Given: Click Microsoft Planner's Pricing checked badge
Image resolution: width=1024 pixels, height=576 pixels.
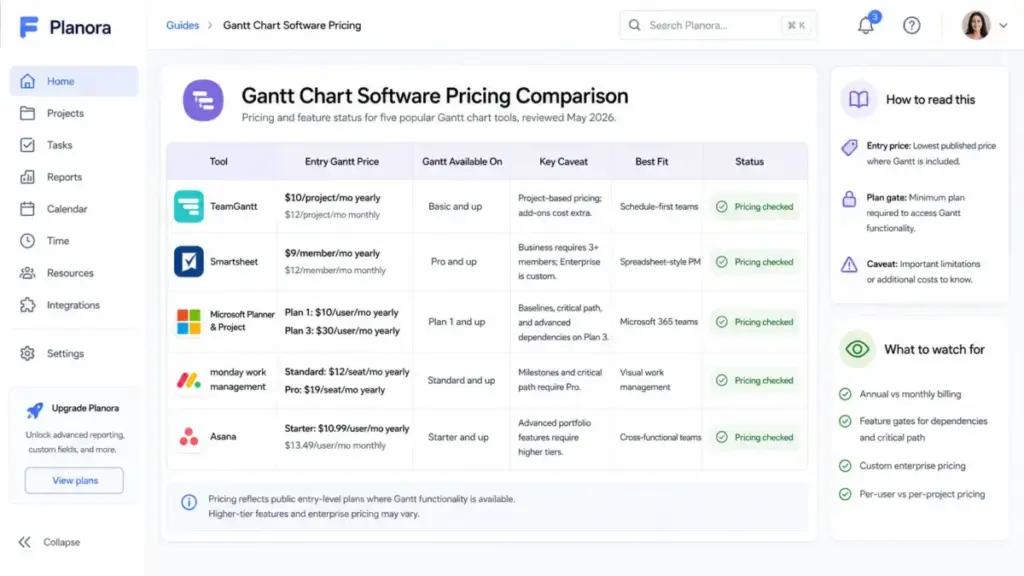Looking at the screenshot, I should coord(754,322).
